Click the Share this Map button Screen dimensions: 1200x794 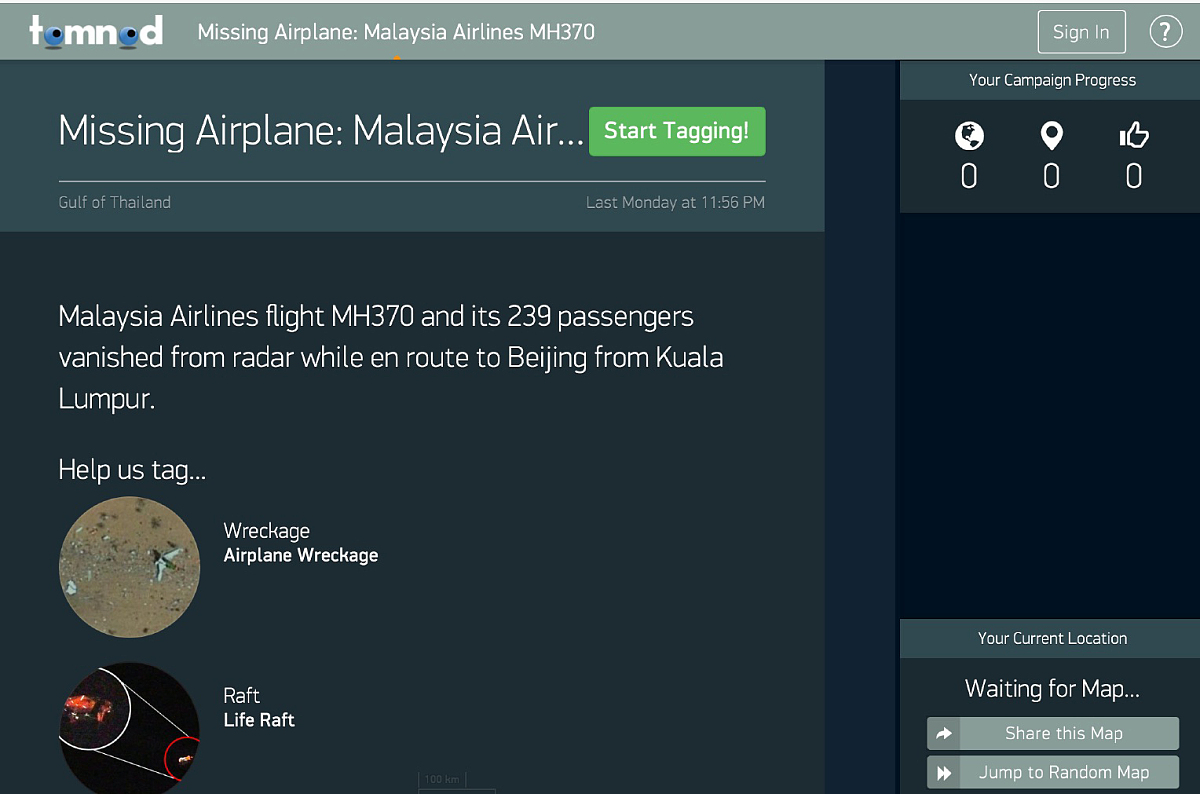pos(1063,734)
